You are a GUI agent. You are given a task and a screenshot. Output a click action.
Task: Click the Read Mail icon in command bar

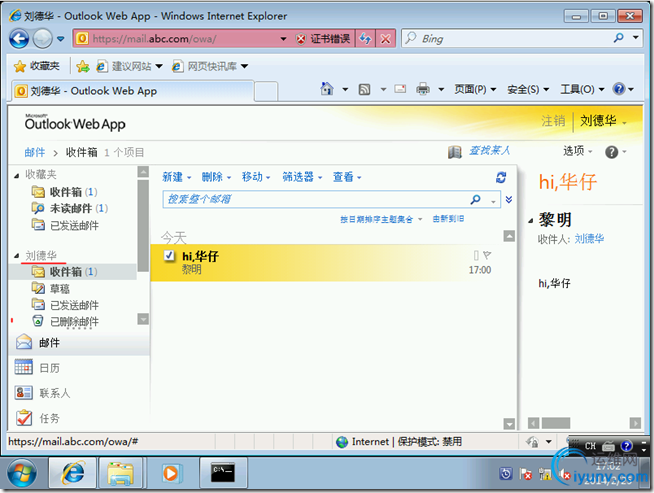[400, 89]
